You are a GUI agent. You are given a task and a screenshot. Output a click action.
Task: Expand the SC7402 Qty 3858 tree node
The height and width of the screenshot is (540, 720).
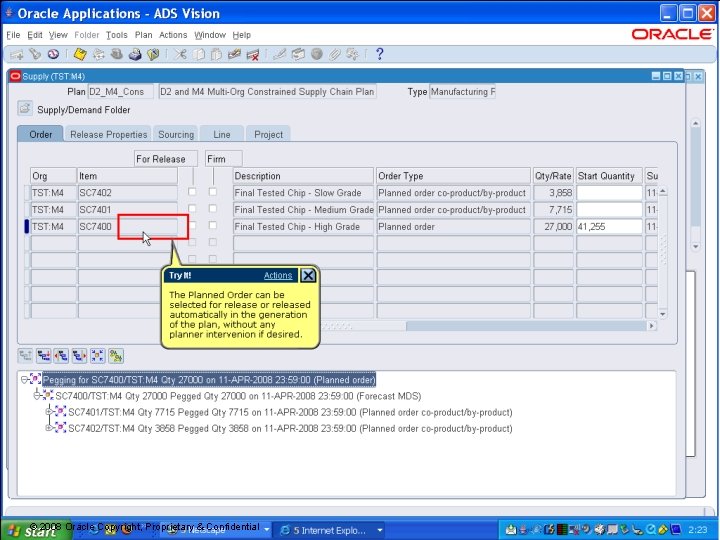[49, 428]
